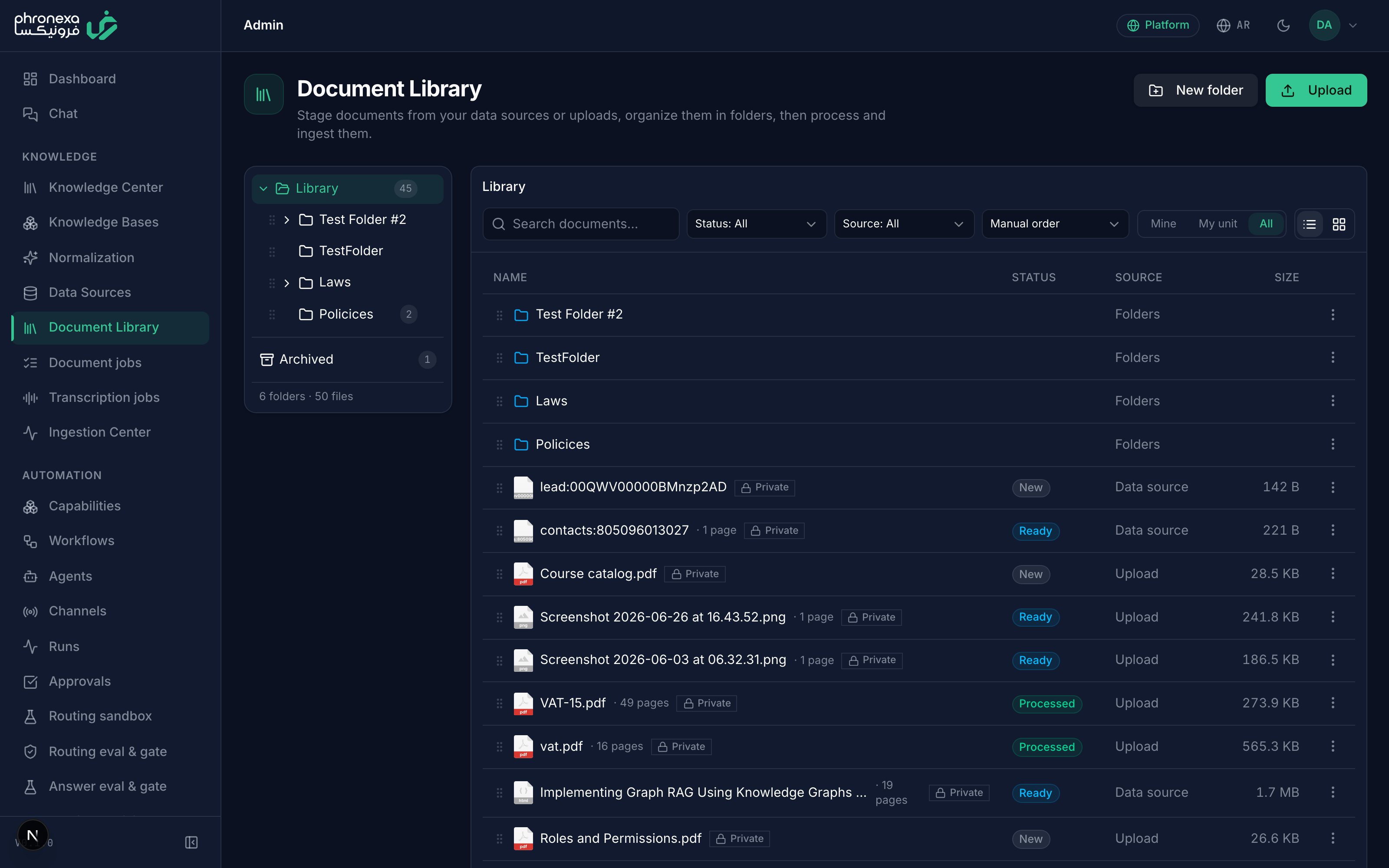Click the Private tag on VAT-15.pdf
Screen dimensions: 1389x868
pos(707,703)
